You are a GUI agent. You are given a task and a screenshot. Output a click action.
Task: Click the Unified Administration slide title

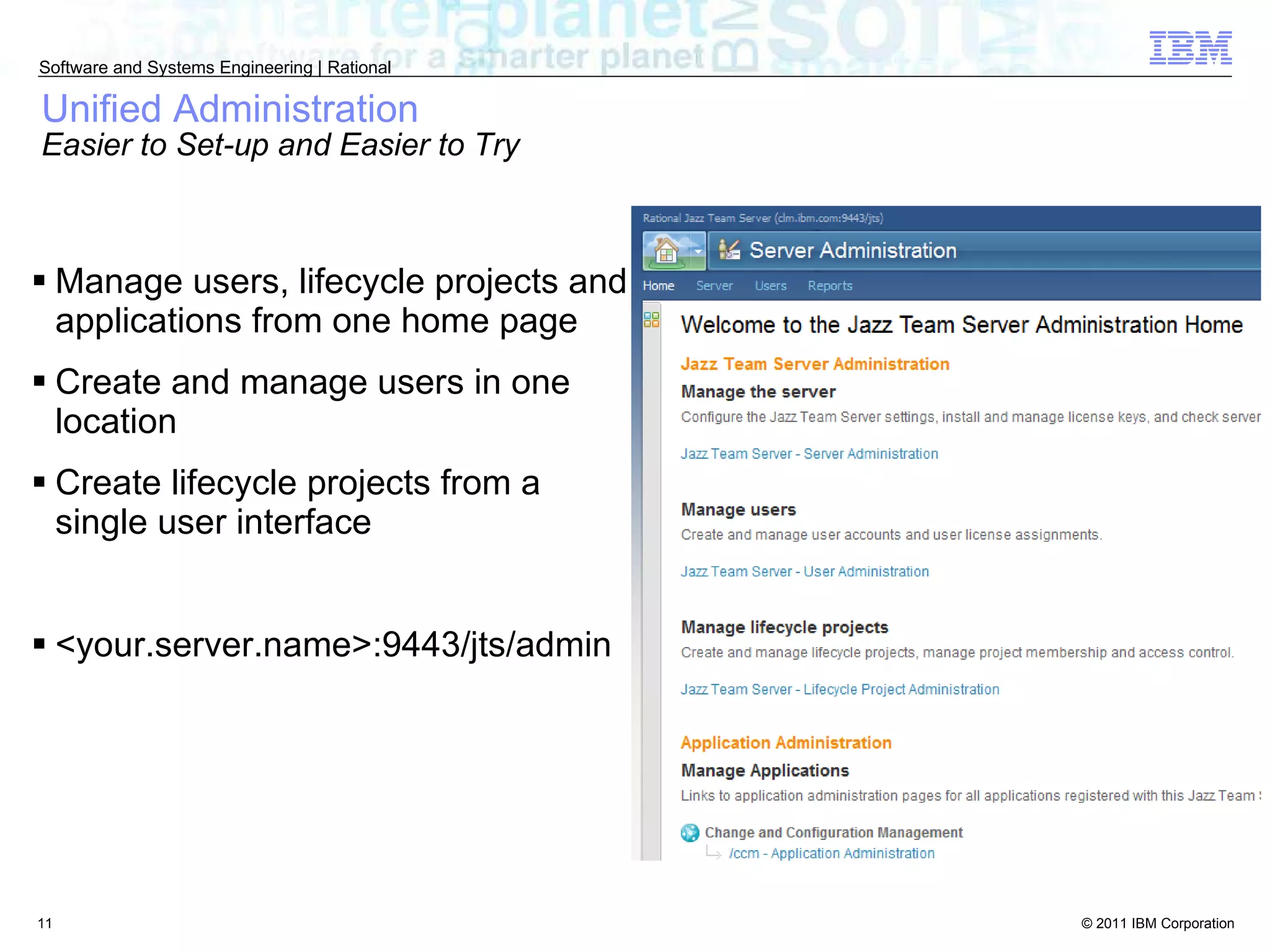point(230,109)
